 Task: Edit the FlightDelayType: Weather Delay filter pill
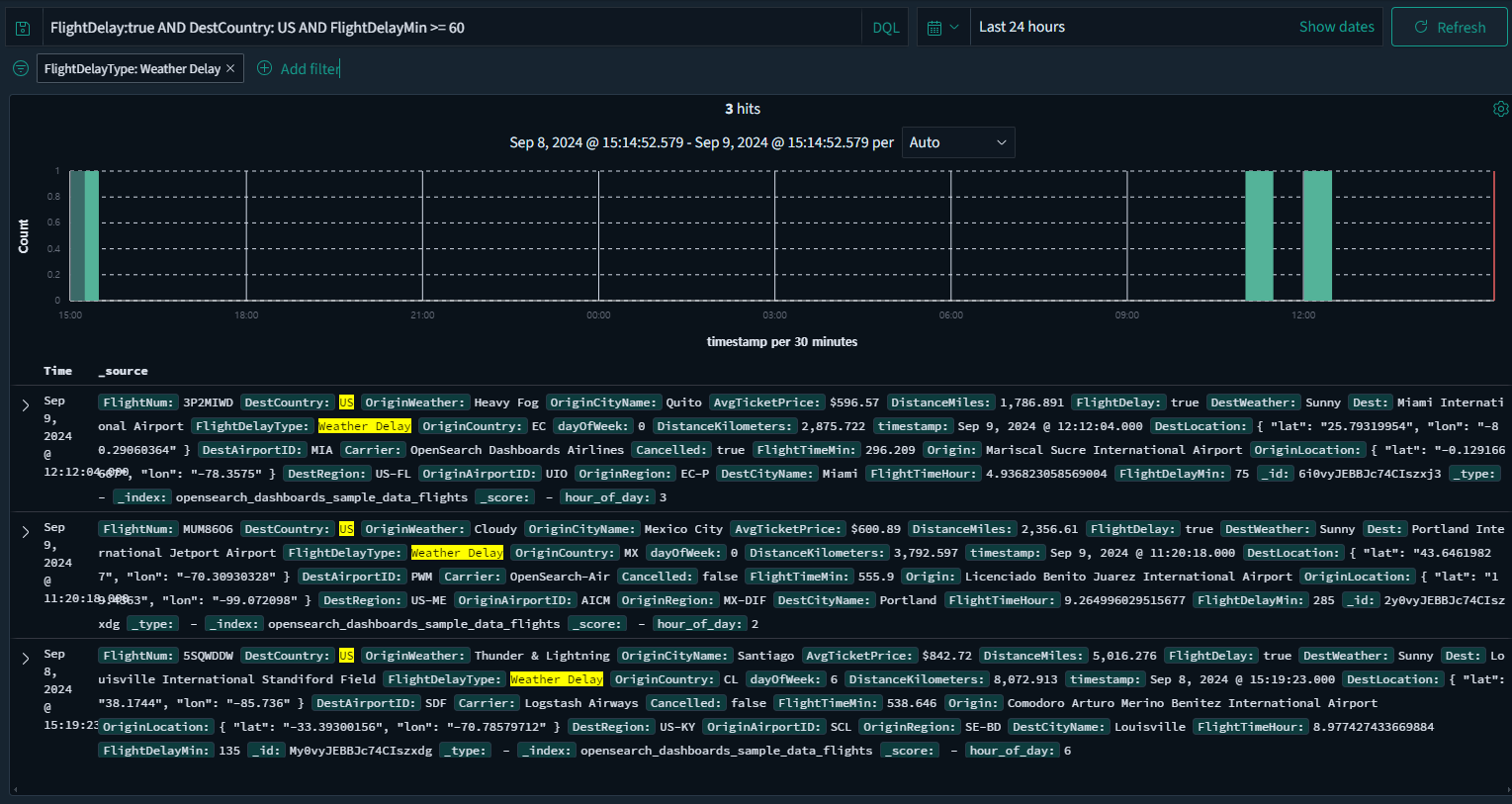tap(132, 68)
